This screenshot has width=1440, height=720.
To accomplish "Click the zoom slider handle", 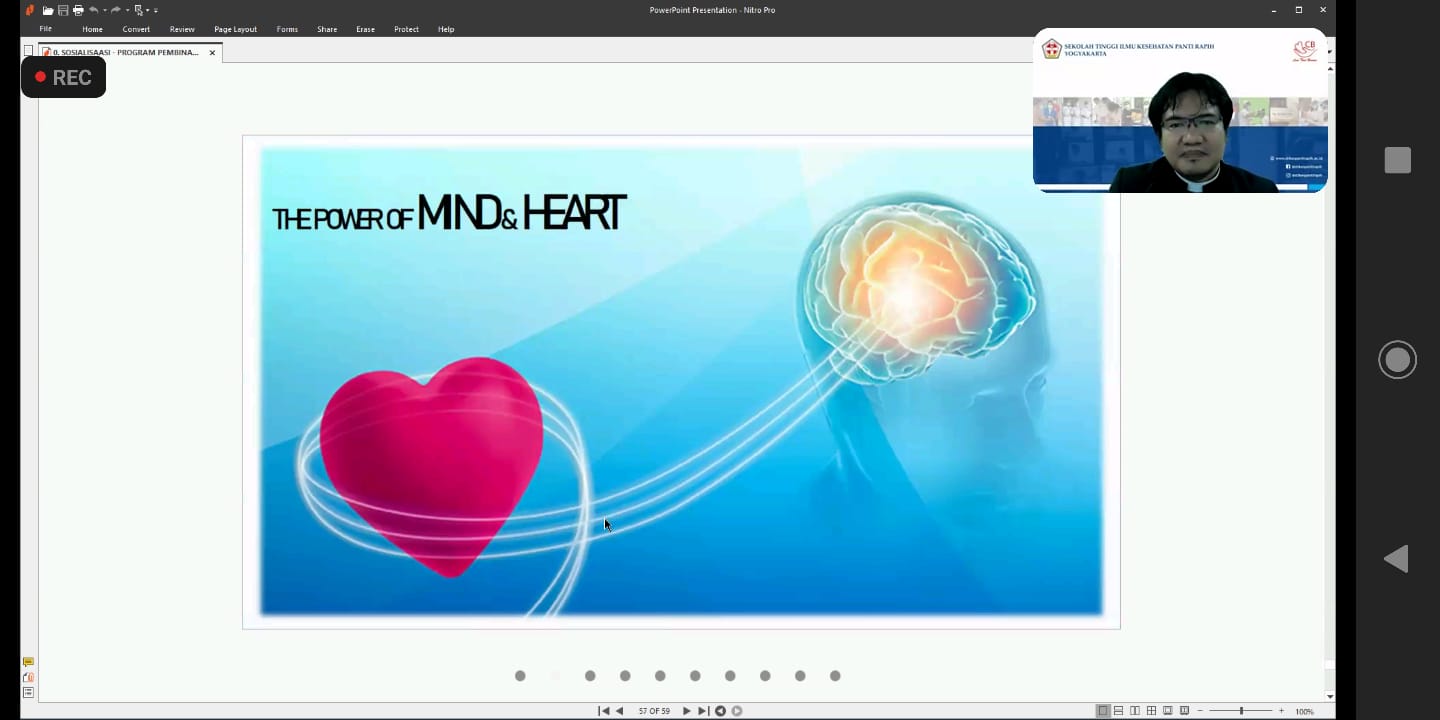I will click(1242, 711).
